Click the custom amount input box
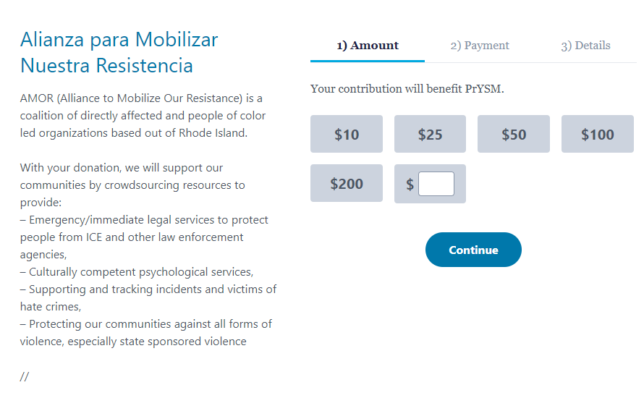 tap(436, 184)
